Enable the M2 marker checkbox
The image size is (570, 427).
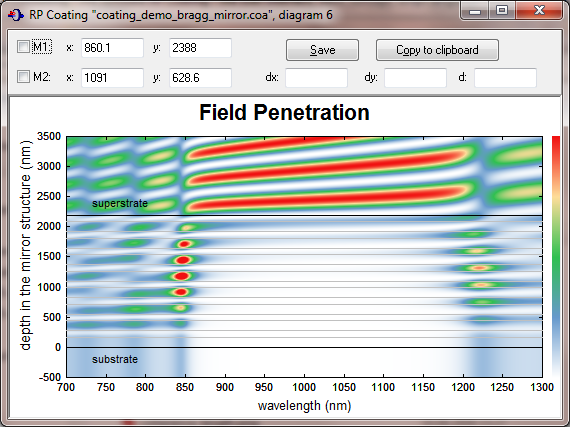[23, 77]
